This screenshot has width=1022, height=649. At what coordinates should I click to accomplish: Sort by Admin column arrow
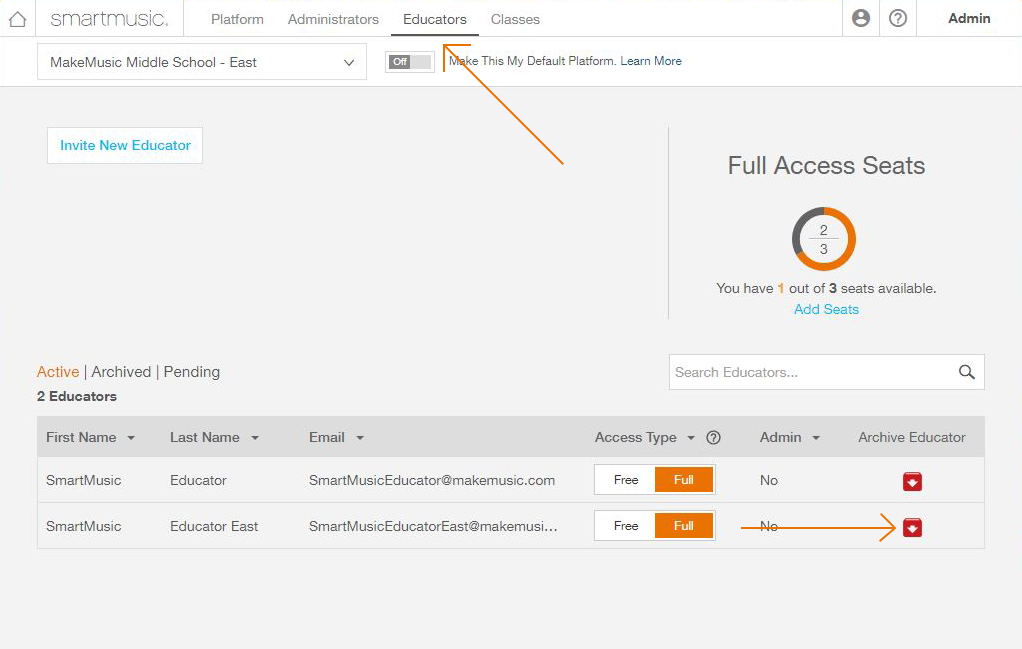[x=815, y=438]
